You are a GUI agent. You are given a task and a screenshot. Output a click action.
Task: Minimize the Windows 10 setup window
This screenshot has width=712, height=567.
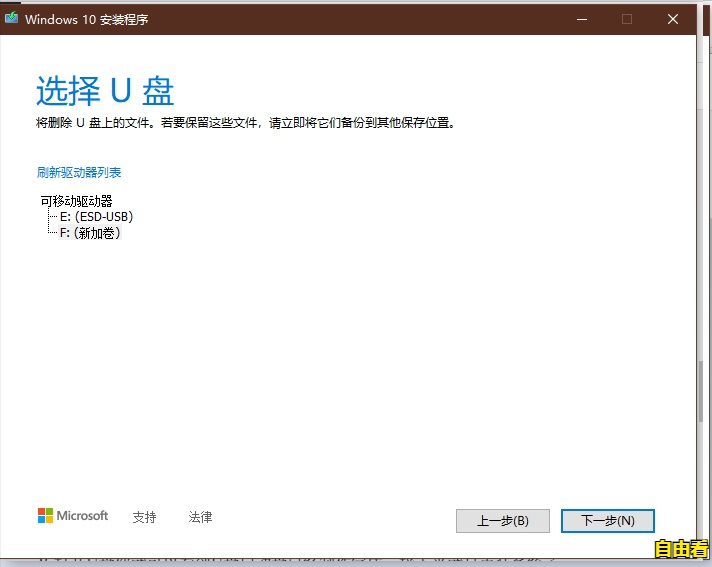pyautogui.click(x=582, y=19)
